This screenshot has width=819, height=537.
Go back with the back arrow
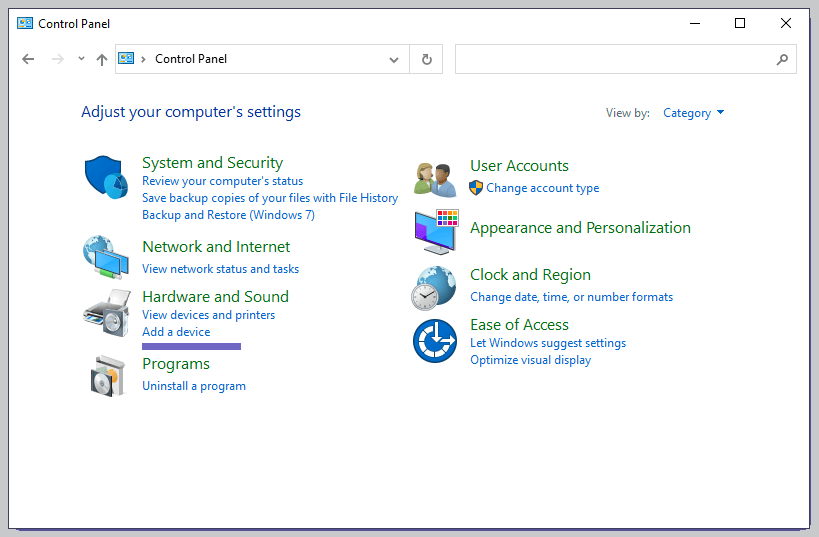pos(28,59)
